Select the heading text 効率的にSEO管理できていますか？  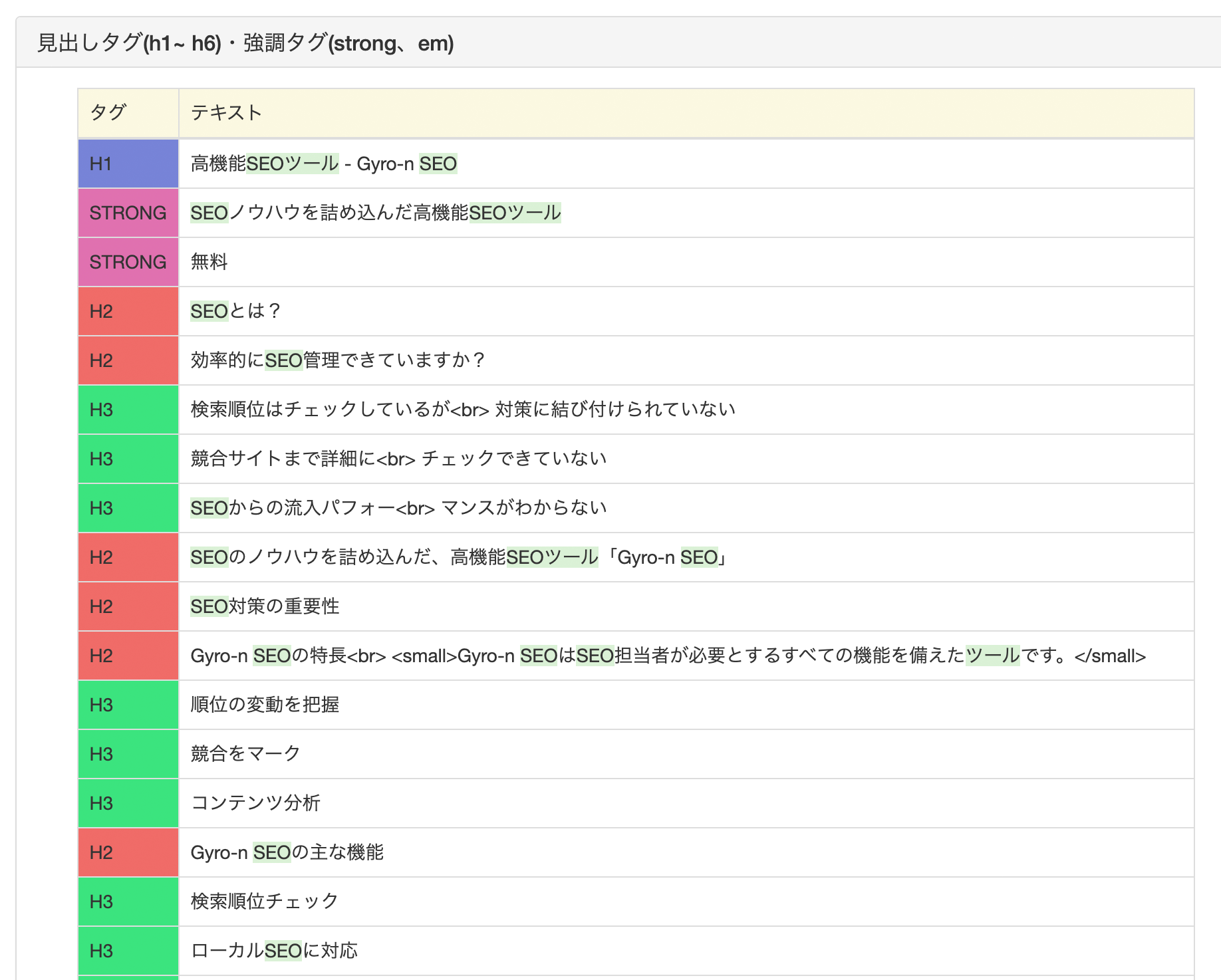point(338,360)
